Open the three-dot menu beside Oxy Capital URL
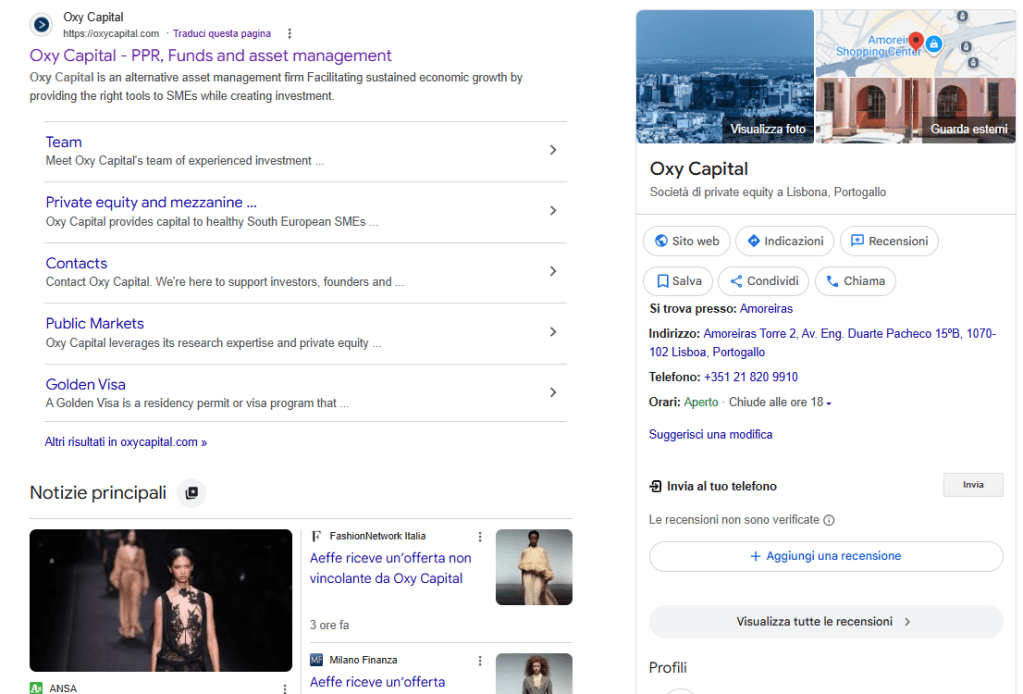The width and height of the screenshot is (1023, 694). (x=290, y=33)
